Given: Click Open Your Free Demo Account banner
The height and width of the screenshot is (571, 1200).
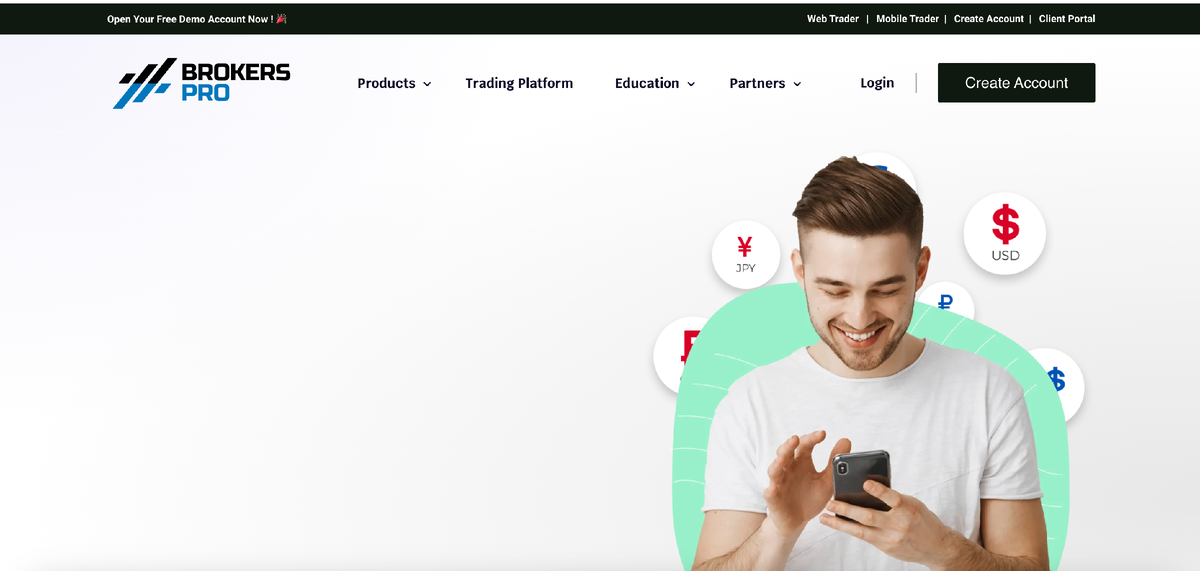Looking at the screenshot, I should click(189, 19).
